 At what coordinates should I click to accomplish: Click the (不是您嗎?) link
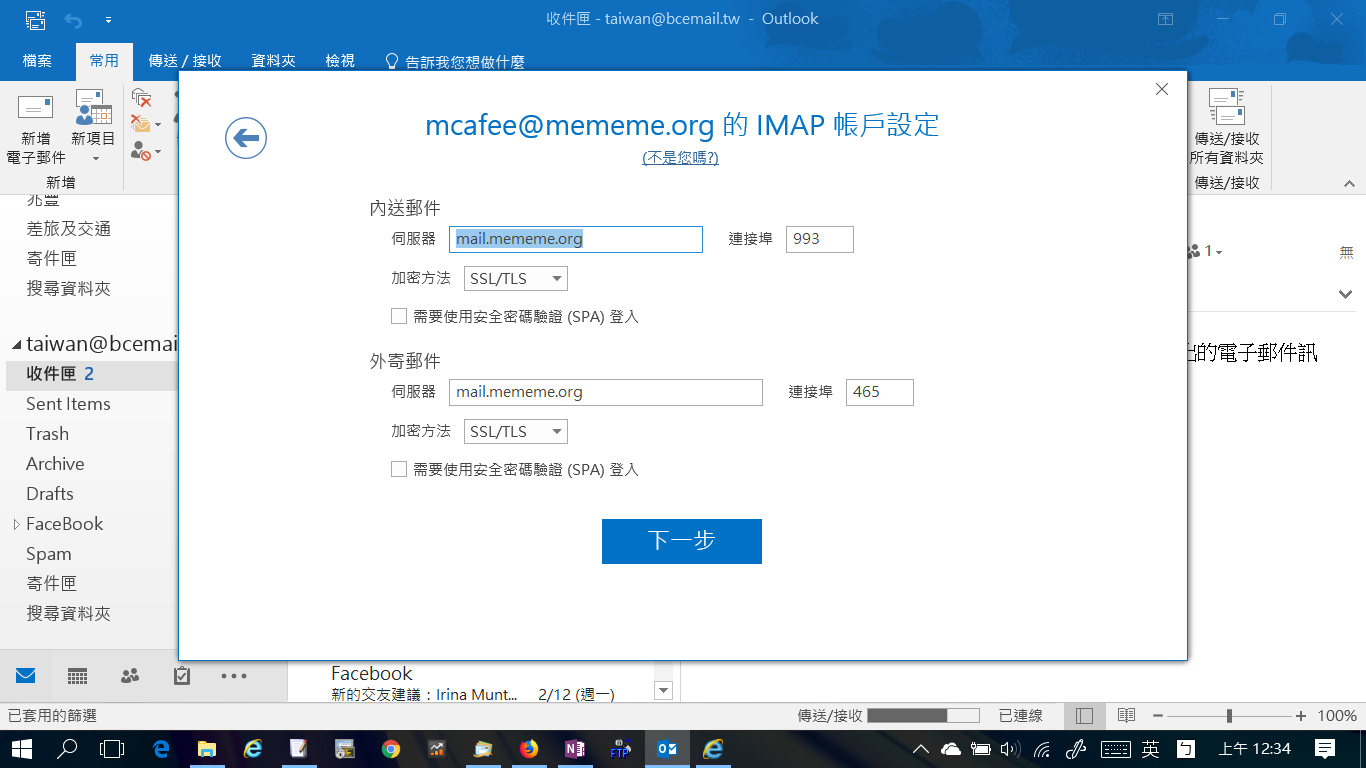pyautogui.click(x=680, y=158)
